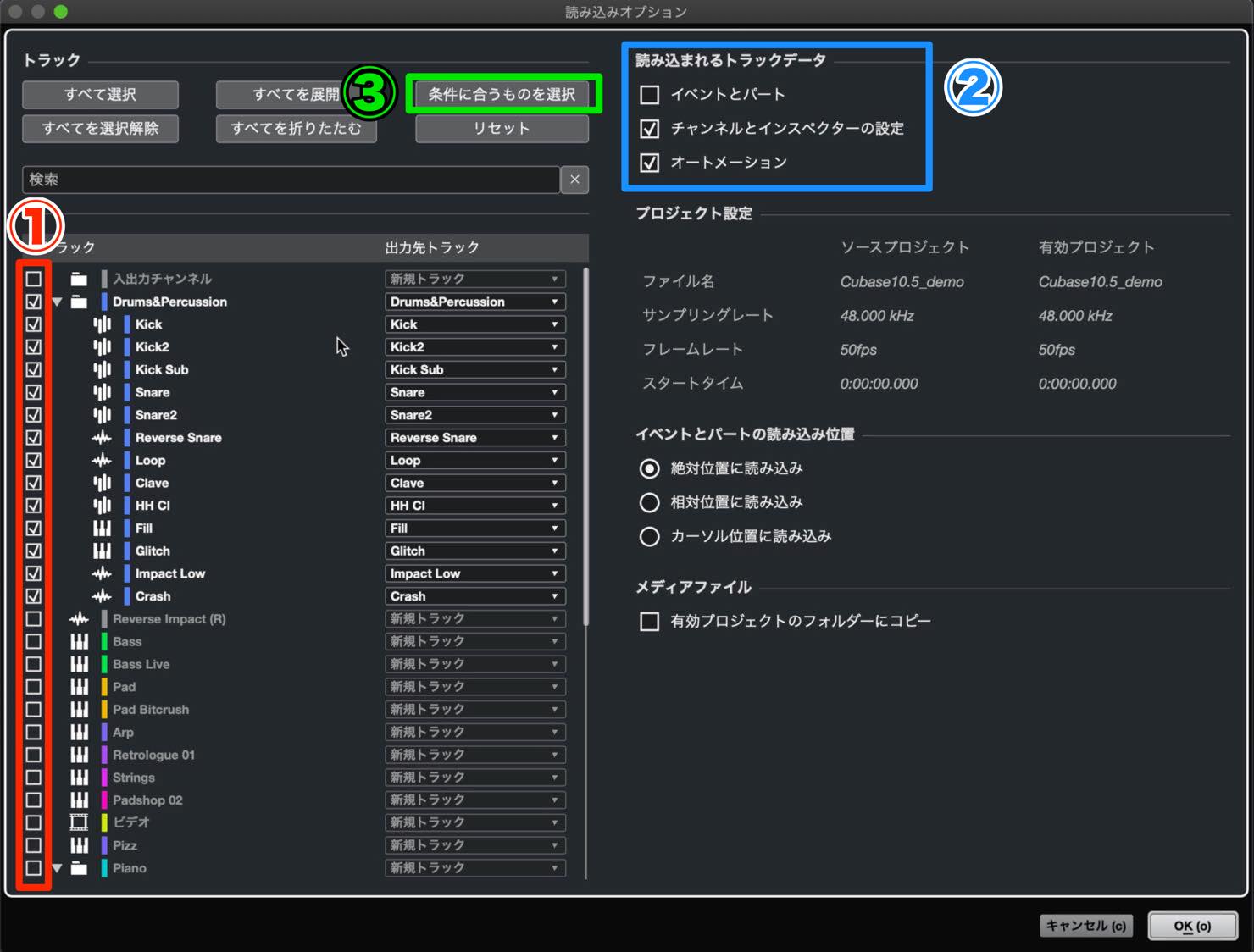Image resolution: width=1254 pixels, height=952 pixels.
Task: Enable 有効プロジェクトのフォルダーにコピー checkbox
Action: click(650, 622)
